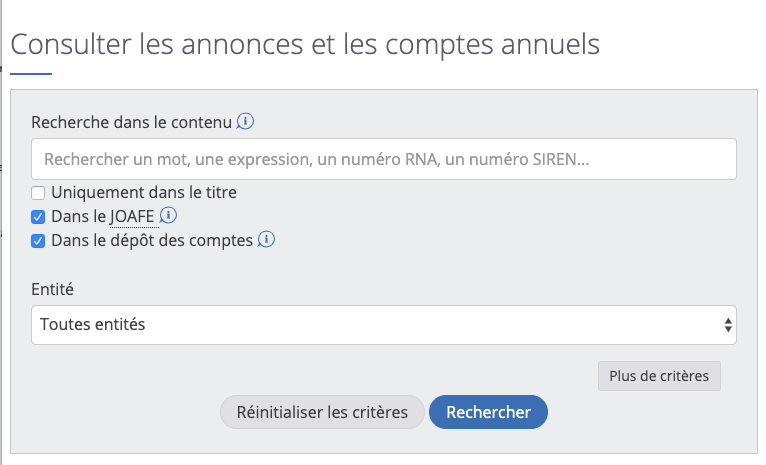Focus the Rechercher un mot search field
The image size is (766, 465).
[383, 159]
